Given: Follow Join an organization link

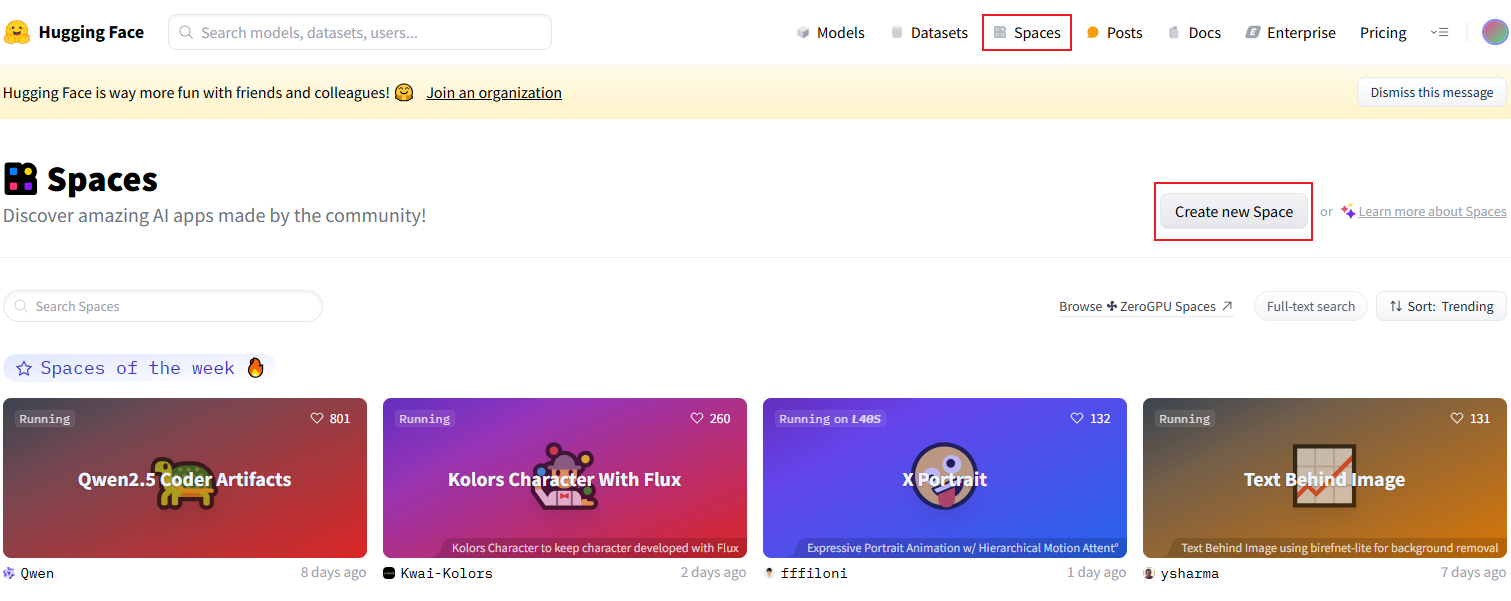Looking at the screenshot, I should (x=494, y=92).
